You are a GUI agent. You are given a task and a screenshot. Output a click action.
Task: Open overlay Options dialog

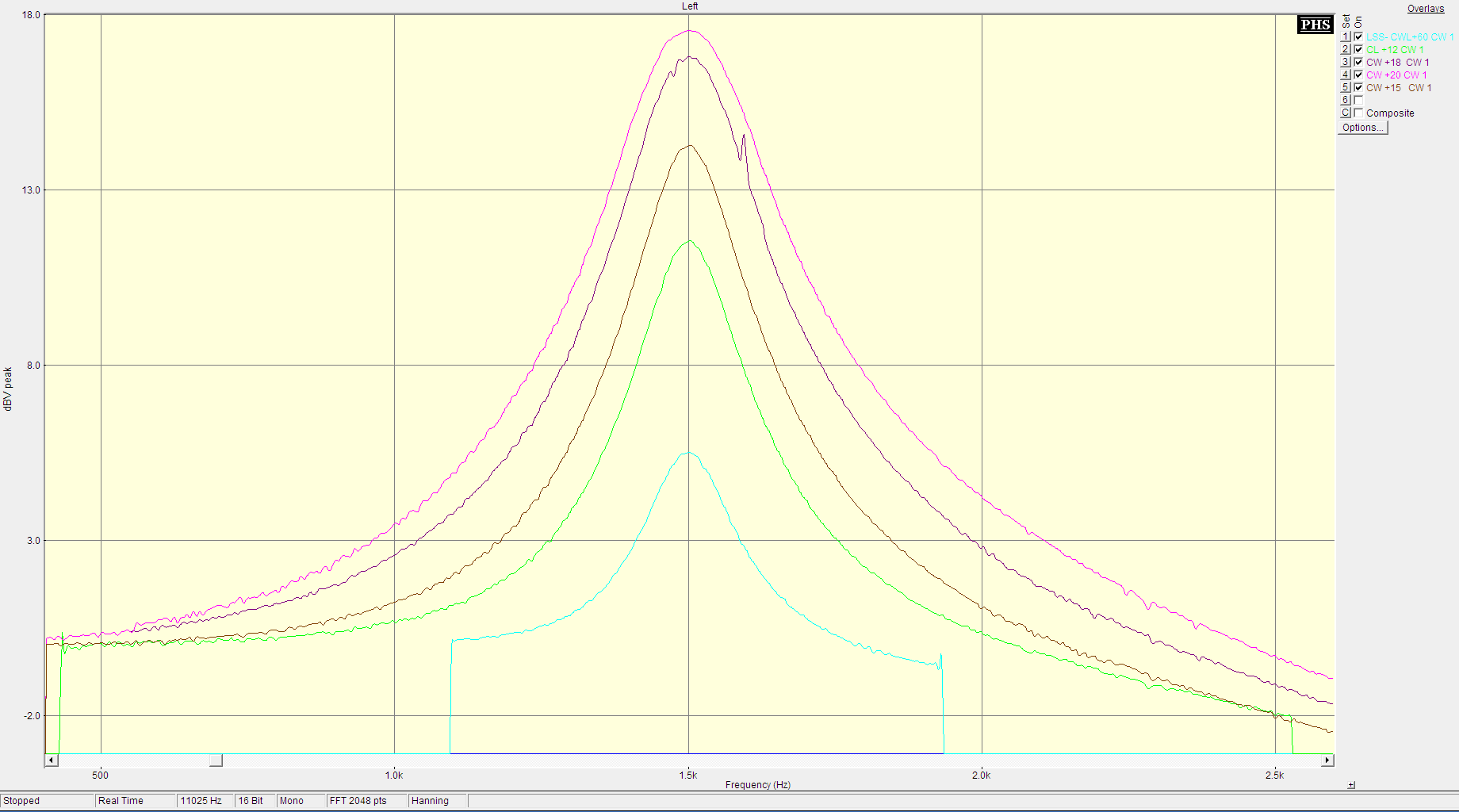1362,128
